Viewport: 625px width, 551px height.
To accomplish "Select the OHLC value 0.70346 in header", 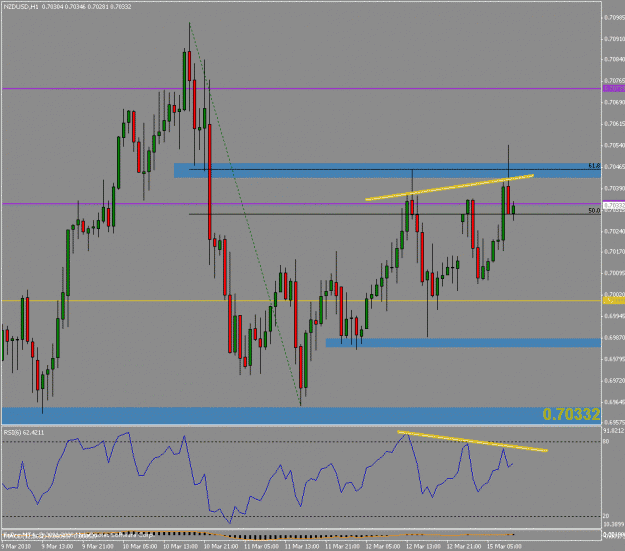I will coord(74,7).
